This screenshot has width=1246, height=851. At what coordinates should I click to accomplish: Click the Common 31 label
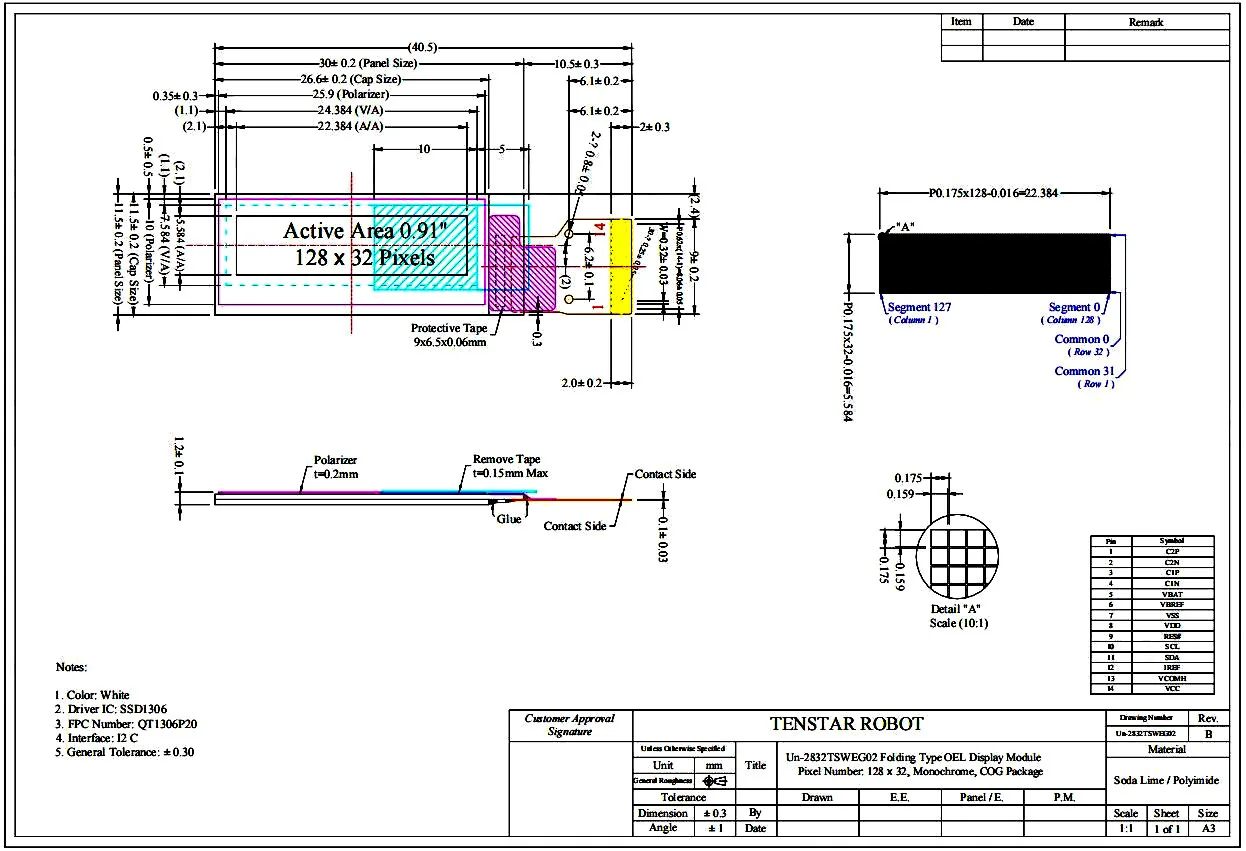(x=1083, y=371)
